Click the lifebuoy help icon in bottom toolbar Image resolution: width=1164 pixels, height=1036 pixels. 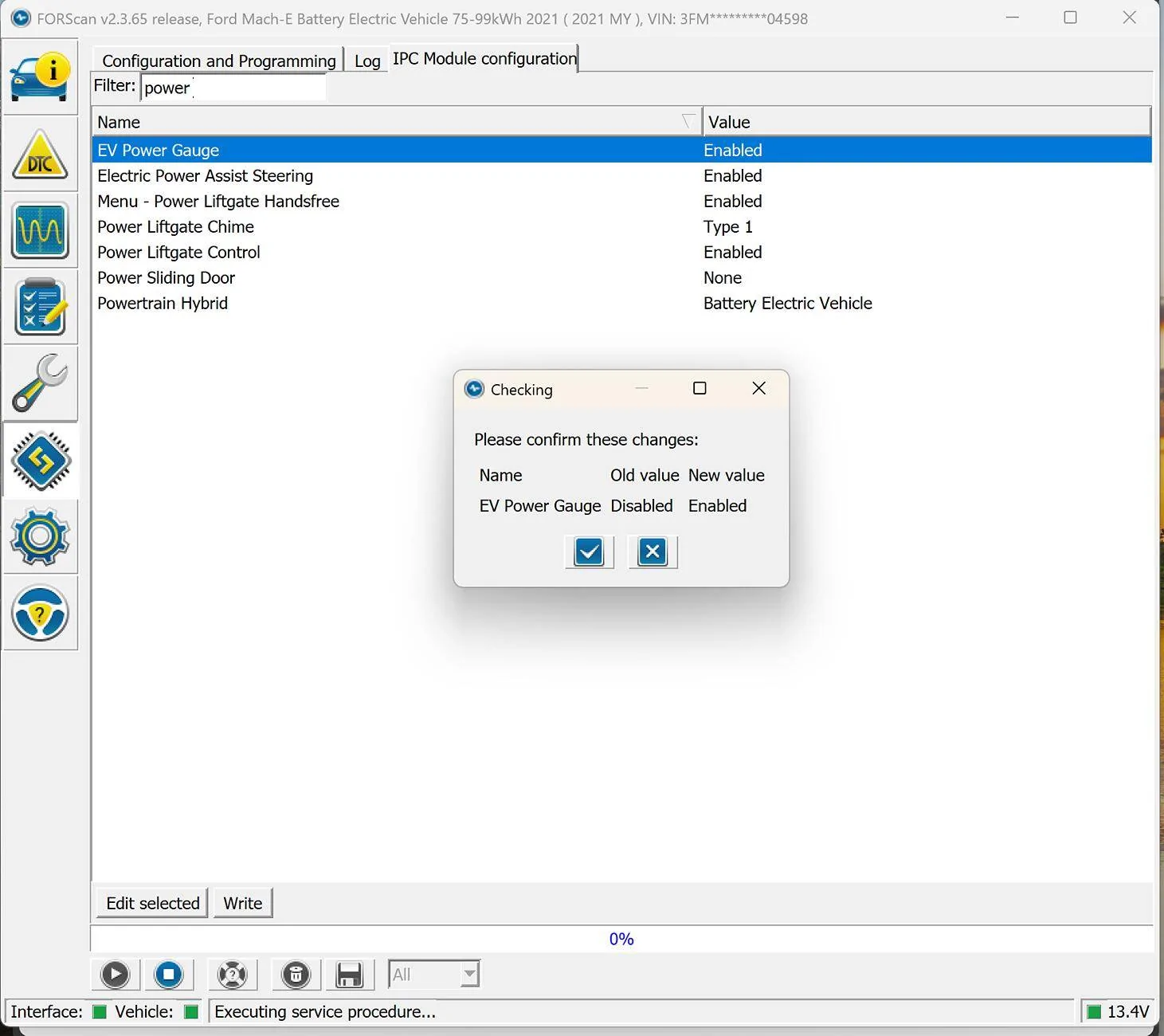coord(233,975)
